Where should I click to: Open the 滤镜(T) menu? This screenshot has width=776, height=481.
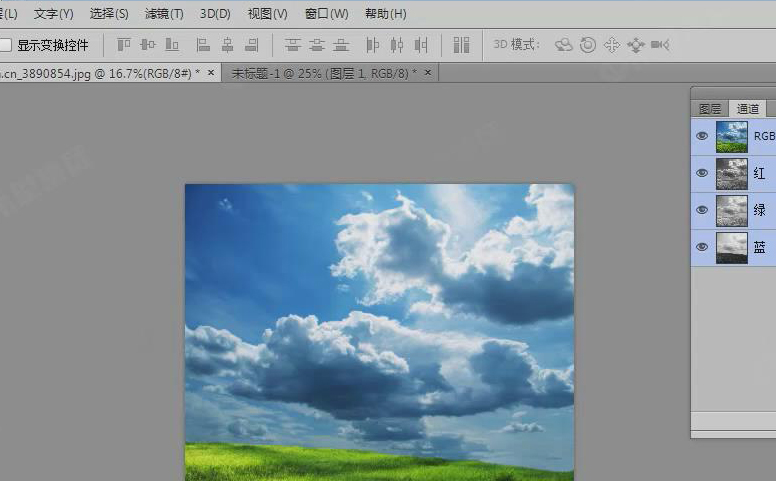(x=164, y=14)
